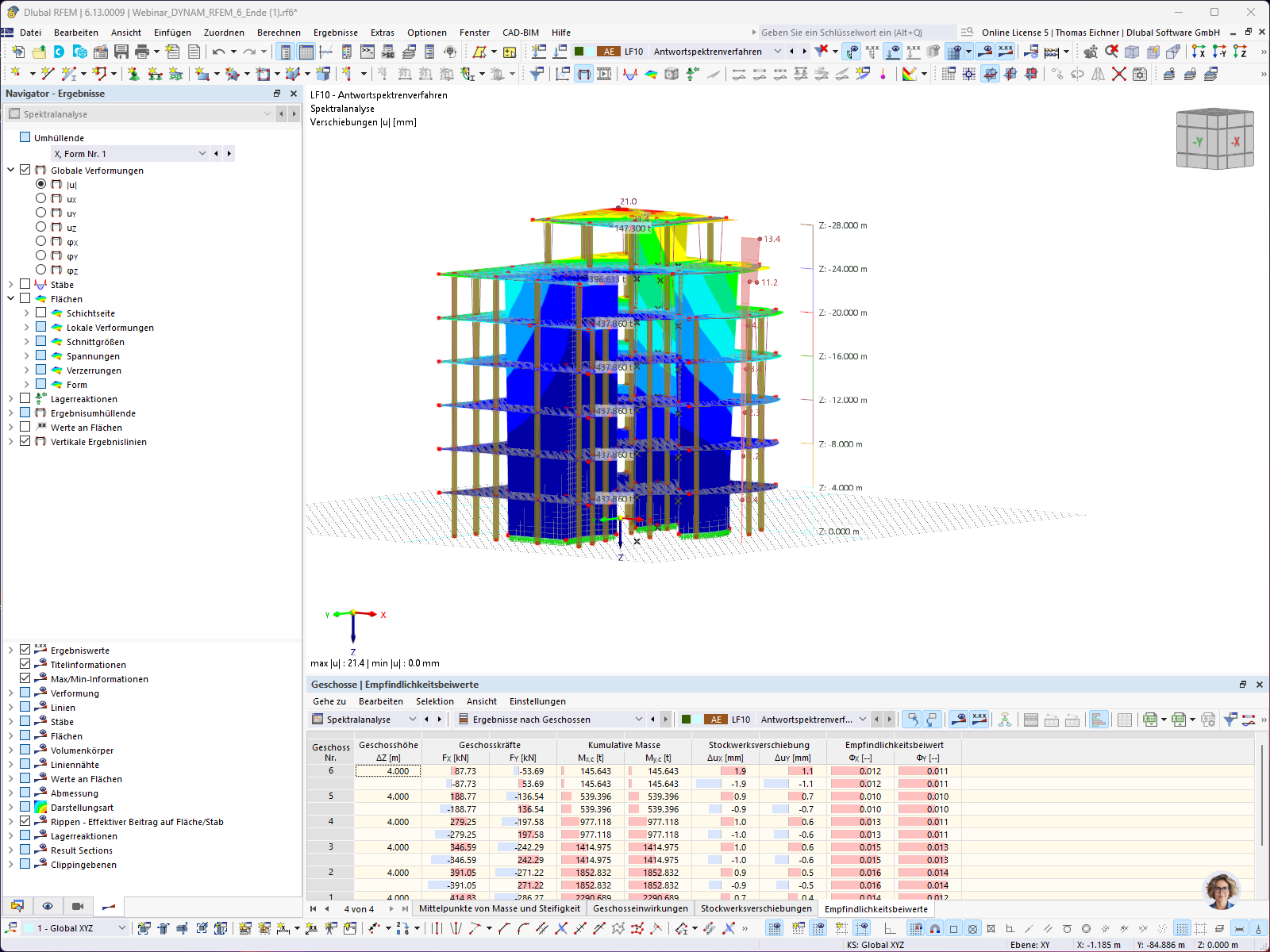Image resolution: width=1270 pixels, height=952 pixels.
Task: Click the Print icon in main toolbar
Action: point(142,52)
